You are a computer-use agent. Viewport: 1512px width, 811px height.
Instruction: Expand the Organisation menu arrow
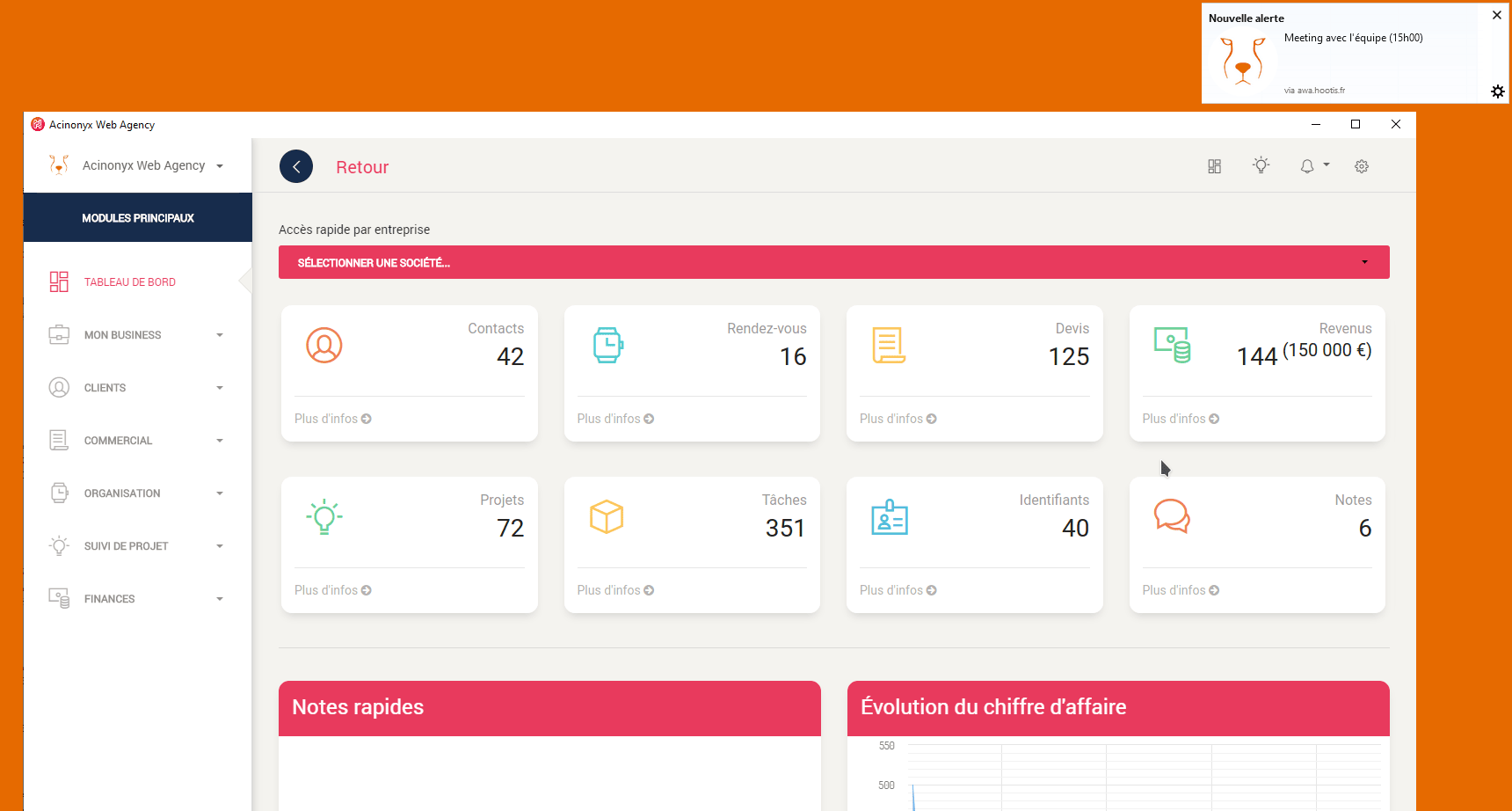tap(220, 493)
